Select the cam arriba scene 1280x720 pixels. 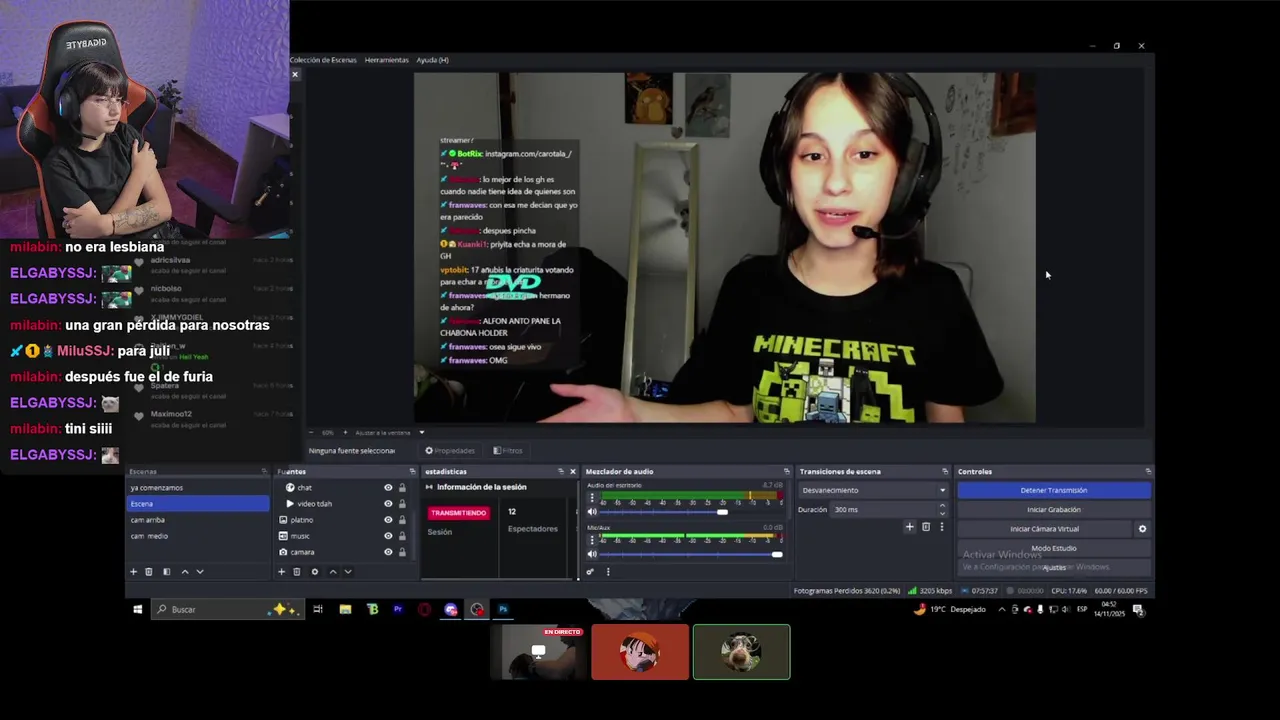point(198,520)
